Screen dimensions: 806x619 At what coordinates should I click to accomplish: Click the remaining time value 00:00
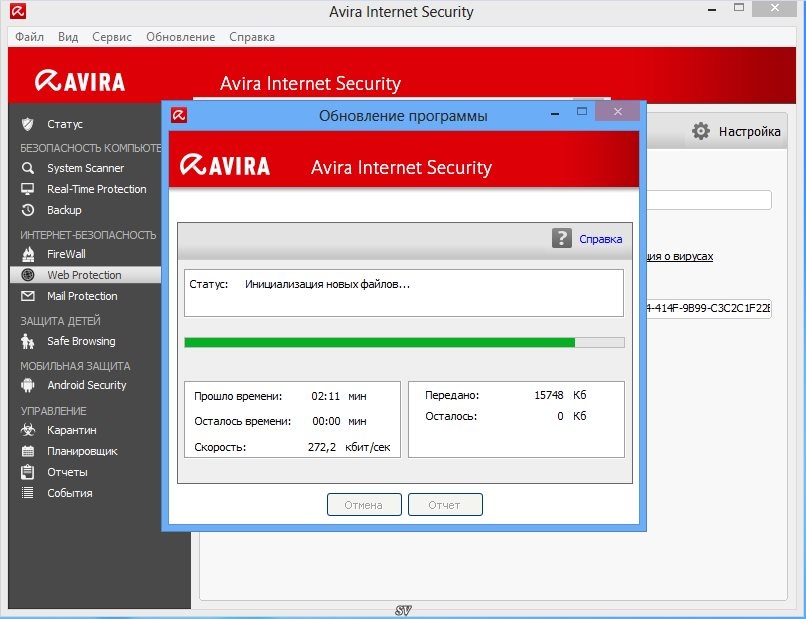(x=326, y=421)
